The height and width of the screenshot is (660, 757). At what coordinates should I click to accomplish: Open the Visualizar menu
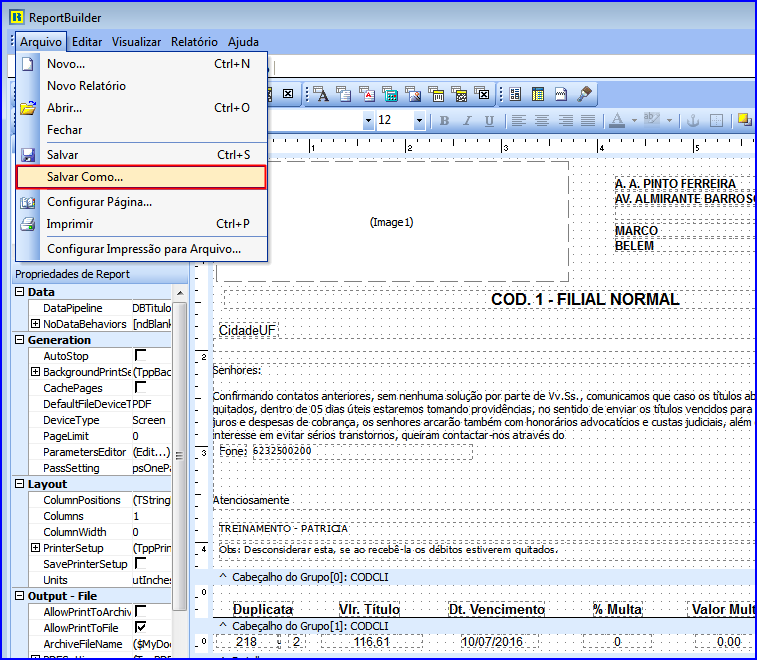pos(137,42)
